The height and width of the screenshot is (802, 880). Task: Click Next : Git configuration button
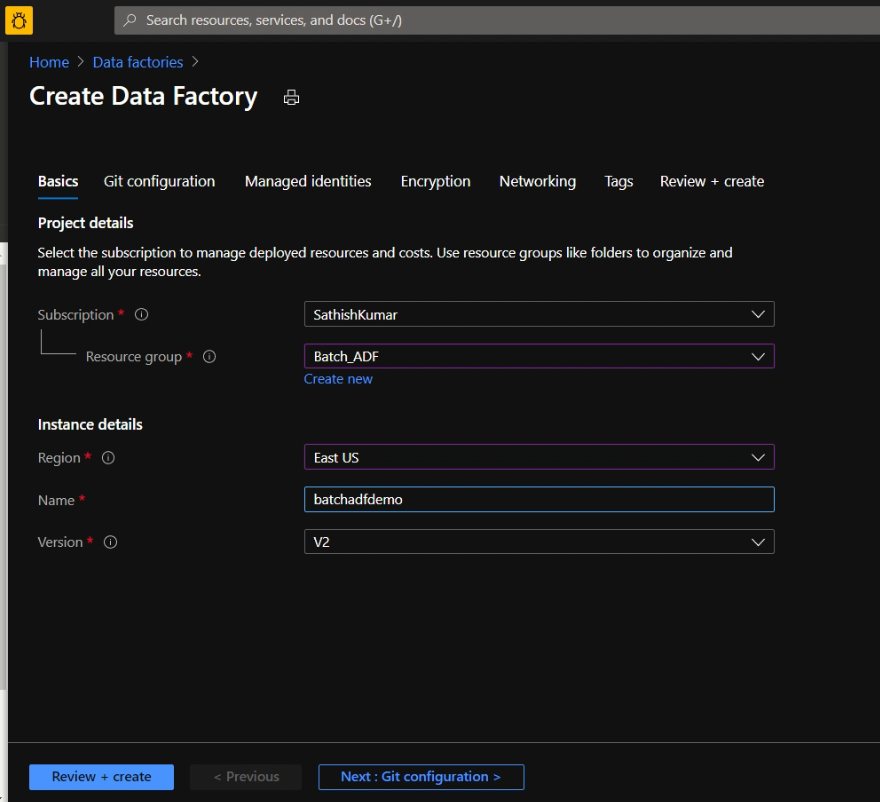click(x=420, y=777)
